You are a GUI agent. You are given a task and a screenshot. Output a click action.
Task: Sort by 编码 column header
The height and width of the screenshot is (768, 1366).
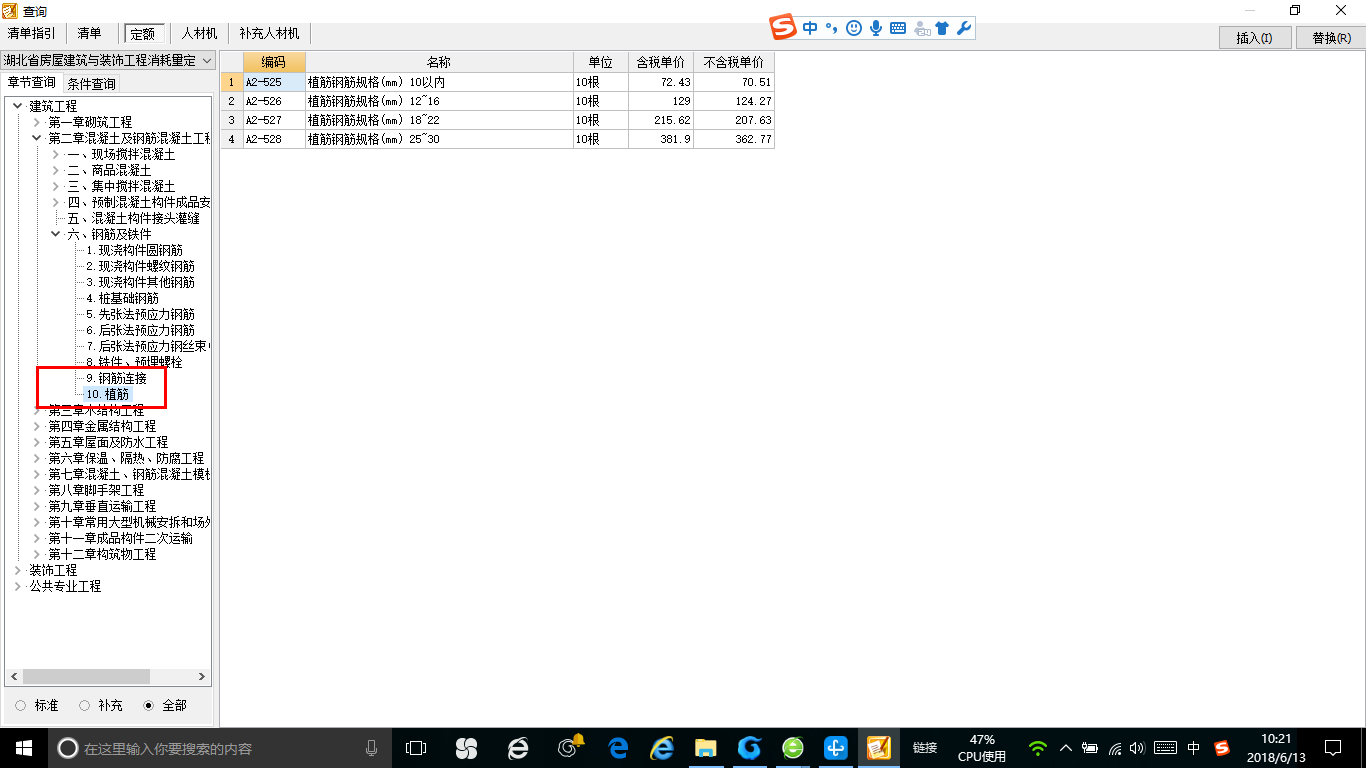pyautogui.click(x=274, y=62)
